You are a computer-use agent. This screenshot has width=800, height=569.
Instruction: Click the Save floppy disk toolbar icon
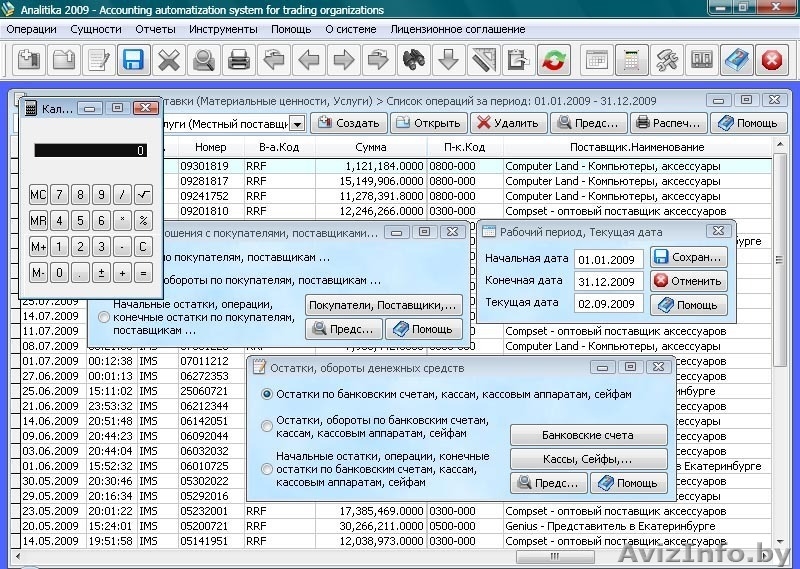pyautogui.click(x=132, y=60)
